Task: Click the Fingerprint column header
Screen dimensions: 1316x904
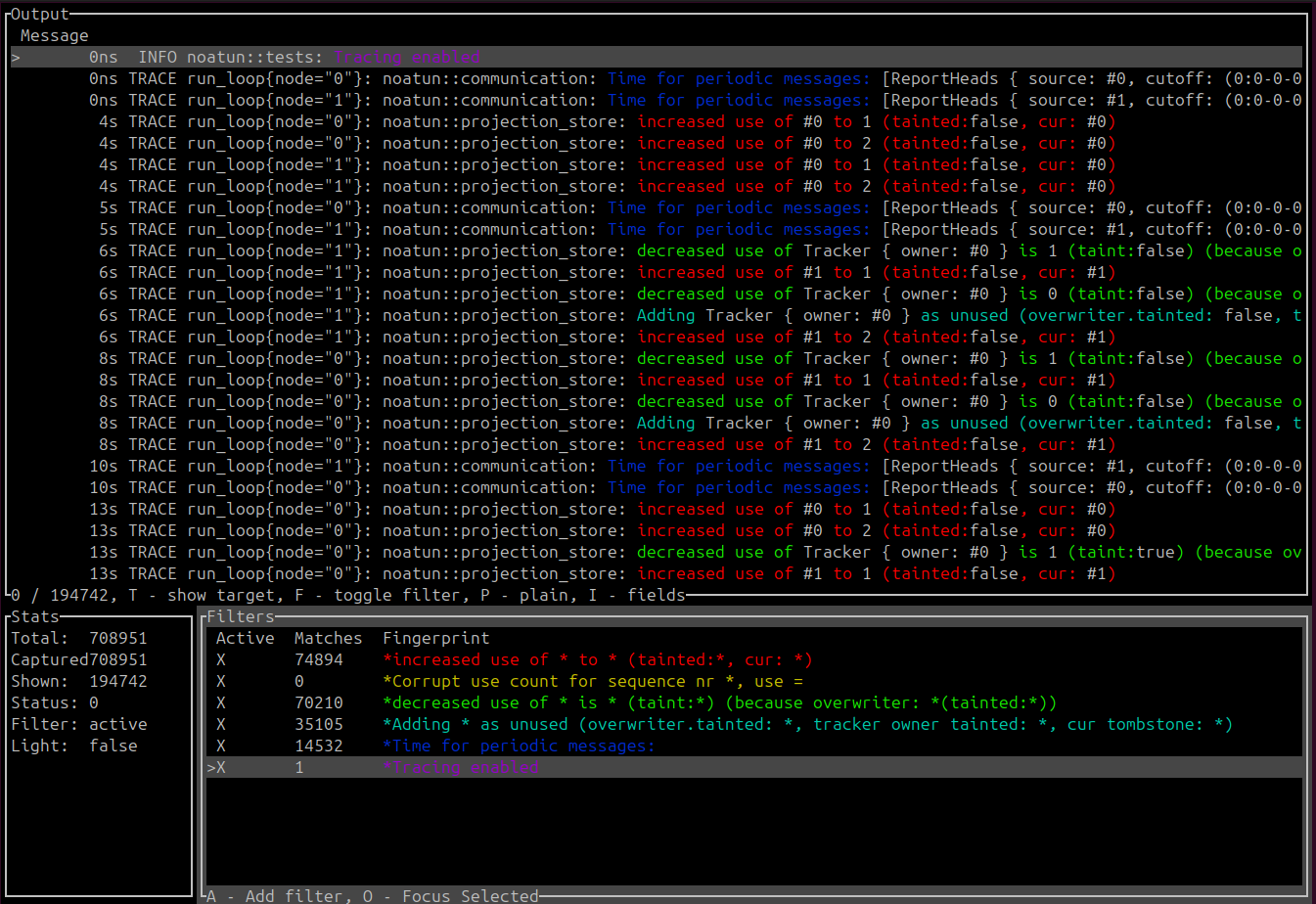Action: (x=435, y=639)
